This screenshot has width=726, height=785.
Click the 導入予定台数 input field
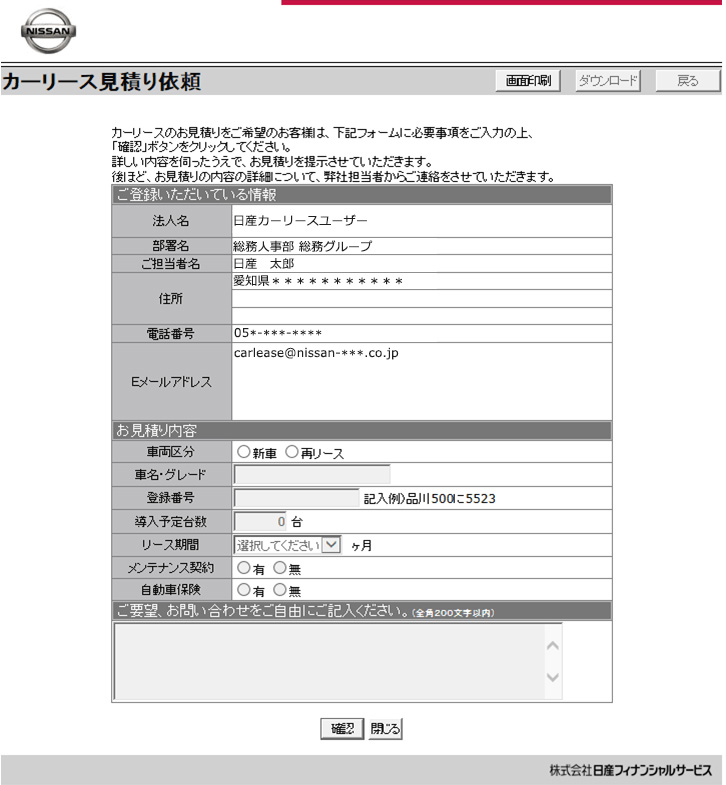tap(260, 522)
